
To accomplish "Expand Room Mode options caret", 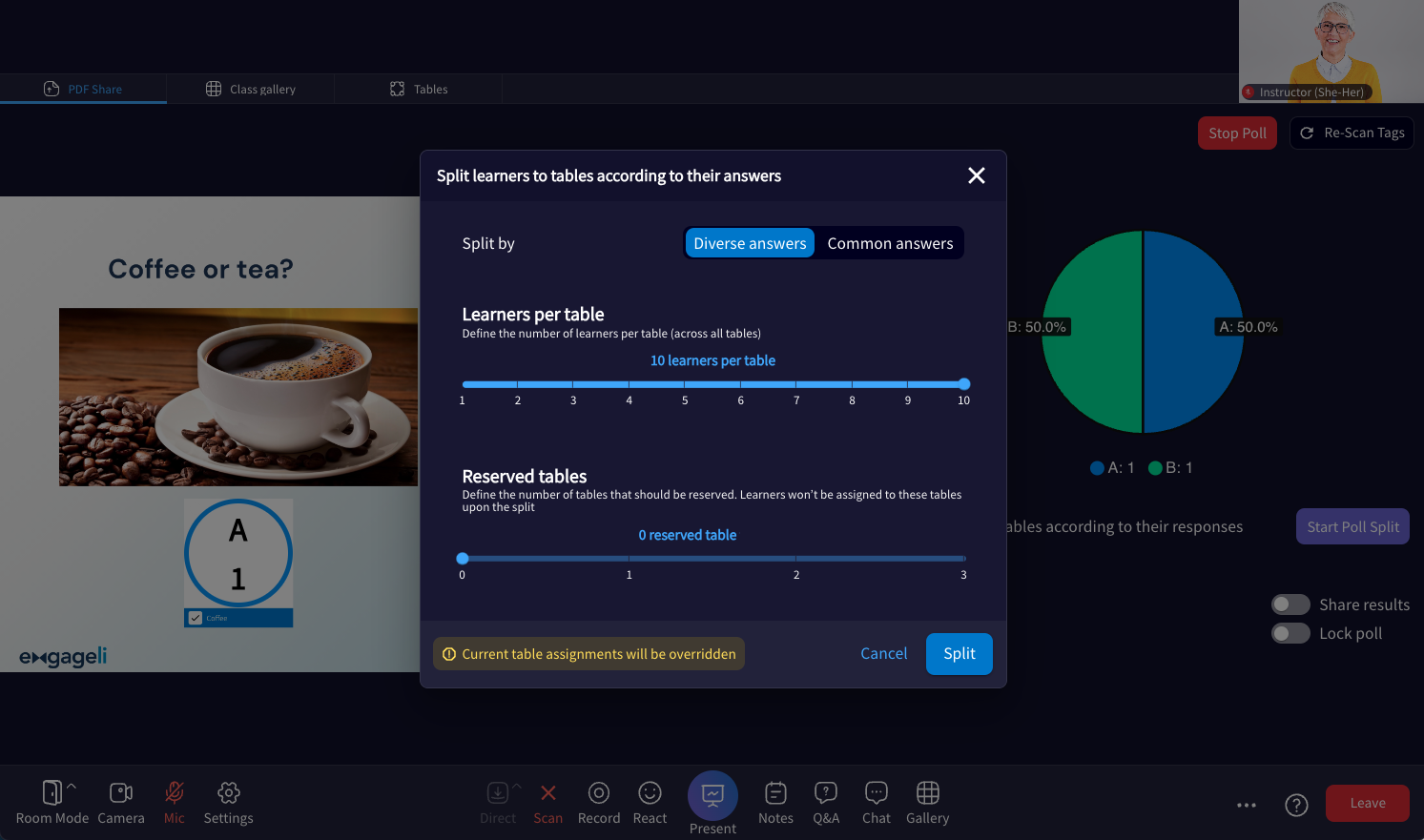I will 72,786.
